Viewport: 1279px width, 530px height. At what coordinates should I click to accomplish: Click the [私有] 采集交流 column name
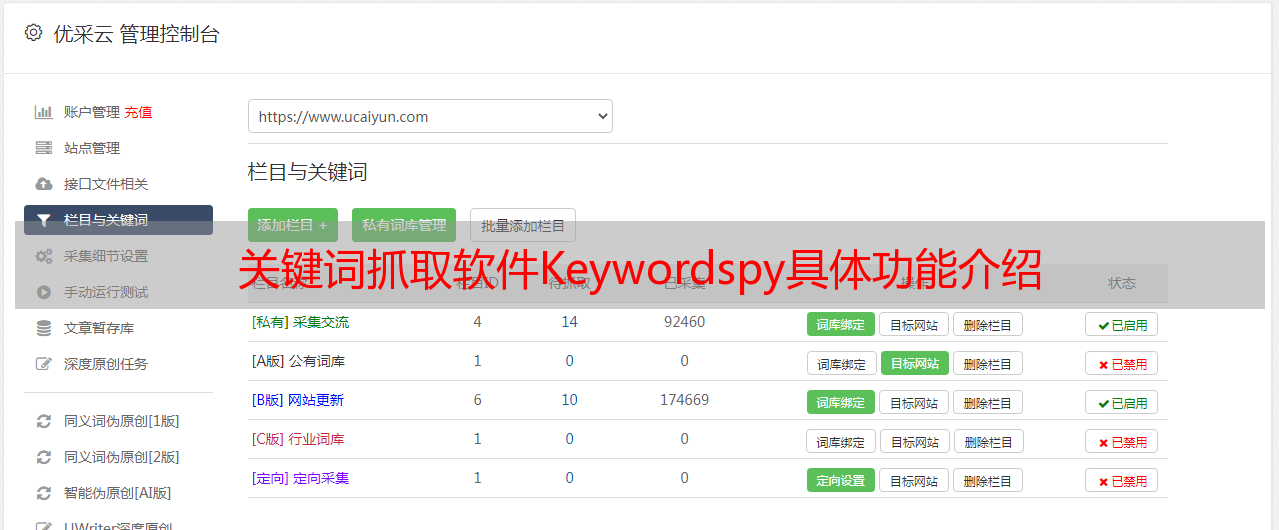[300, 322]
